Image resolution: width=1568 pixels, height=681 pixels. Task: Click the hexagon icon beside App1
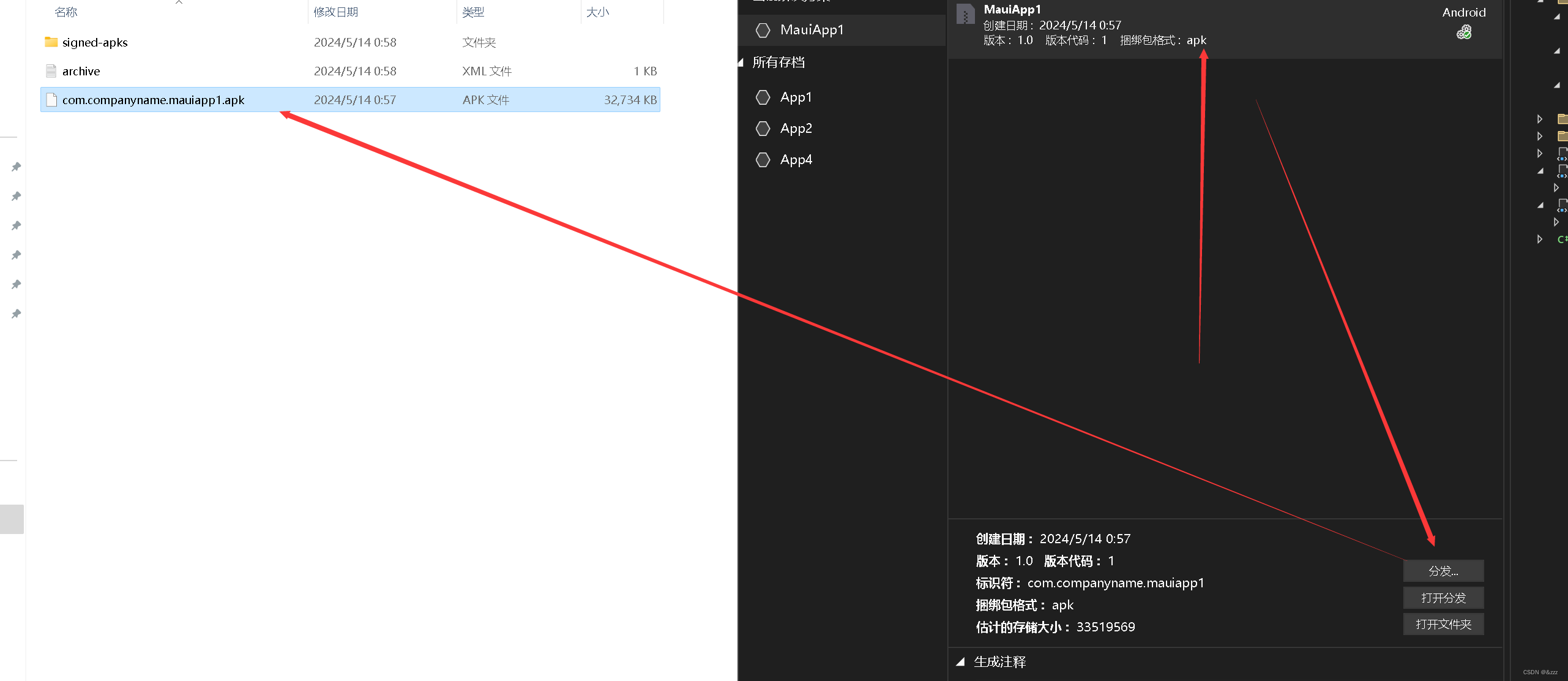click(763, 97)
